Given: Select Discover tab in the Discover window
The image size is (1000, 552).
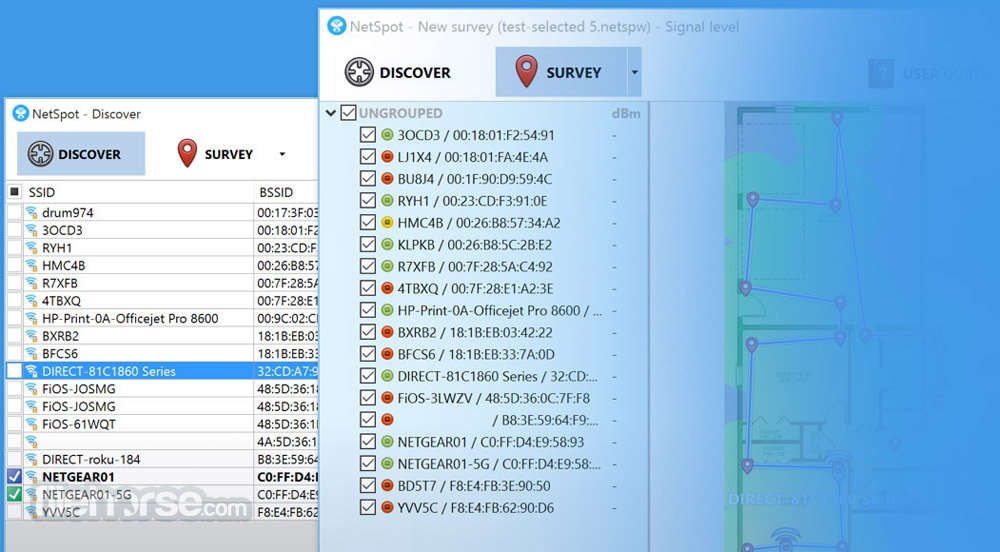Looking at the screenshot, I should pos(81,154).
